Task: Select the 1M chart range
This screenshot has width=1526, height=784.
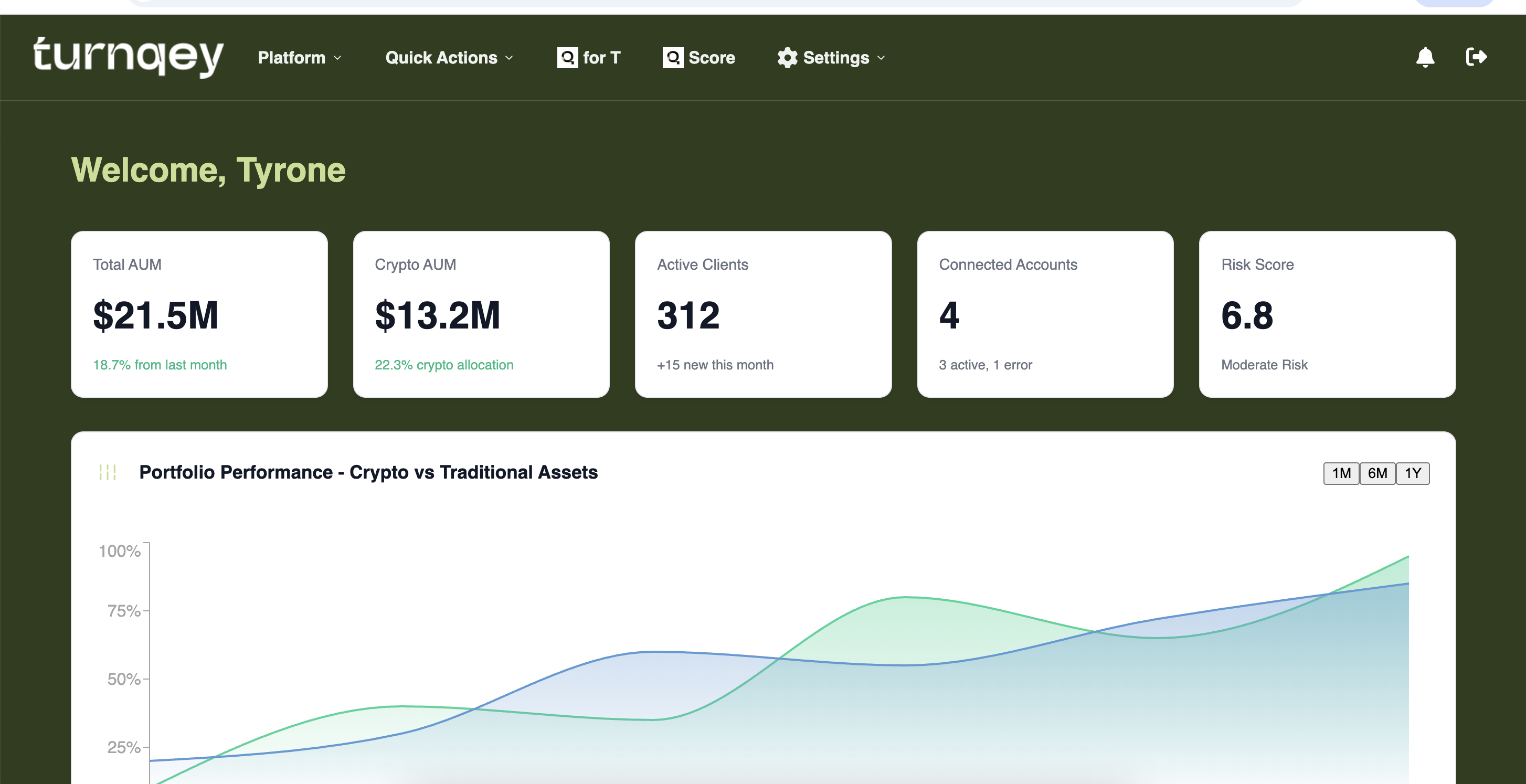Action: [1341, 473]
